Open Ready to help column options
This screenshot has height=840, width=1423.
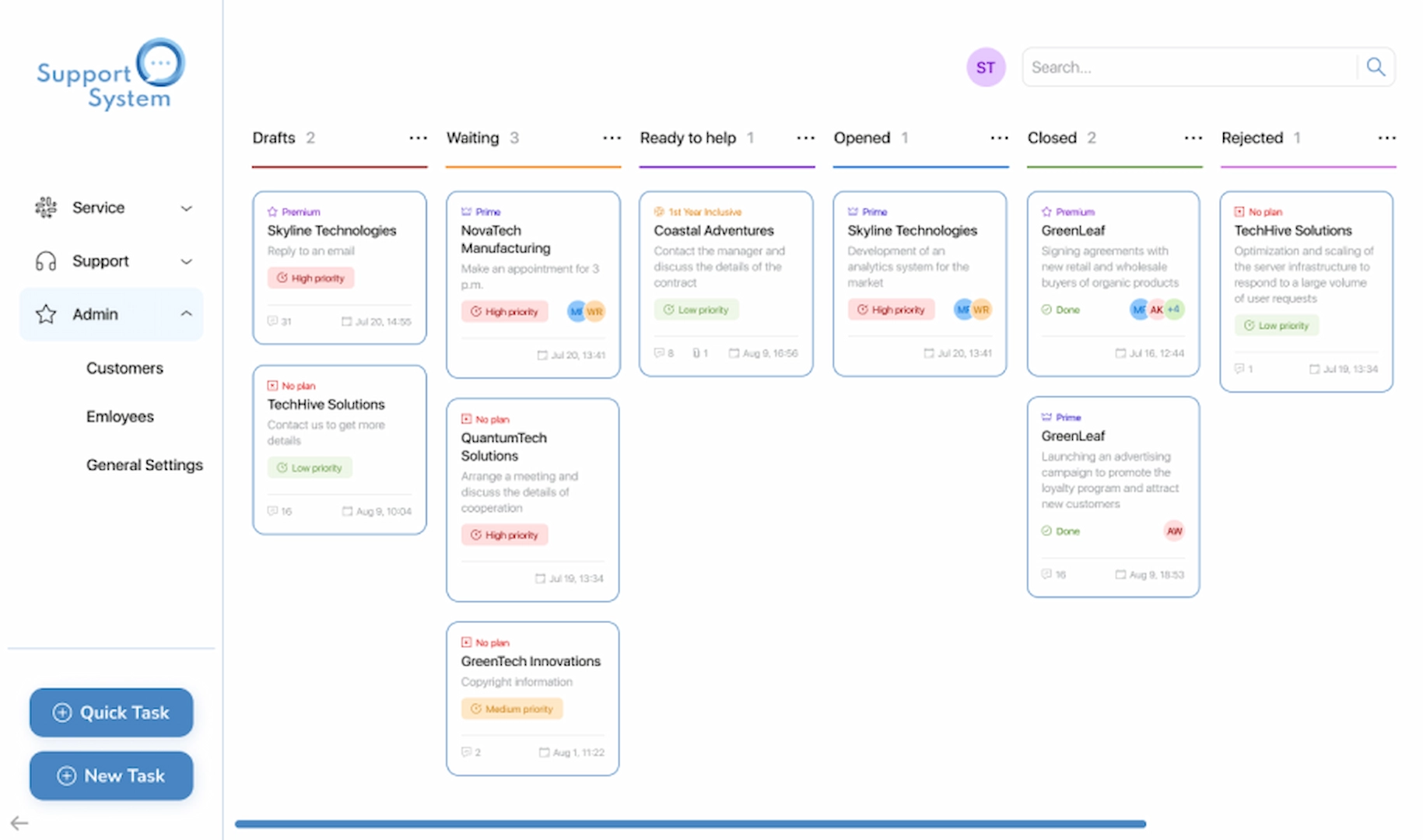(806, 138)
